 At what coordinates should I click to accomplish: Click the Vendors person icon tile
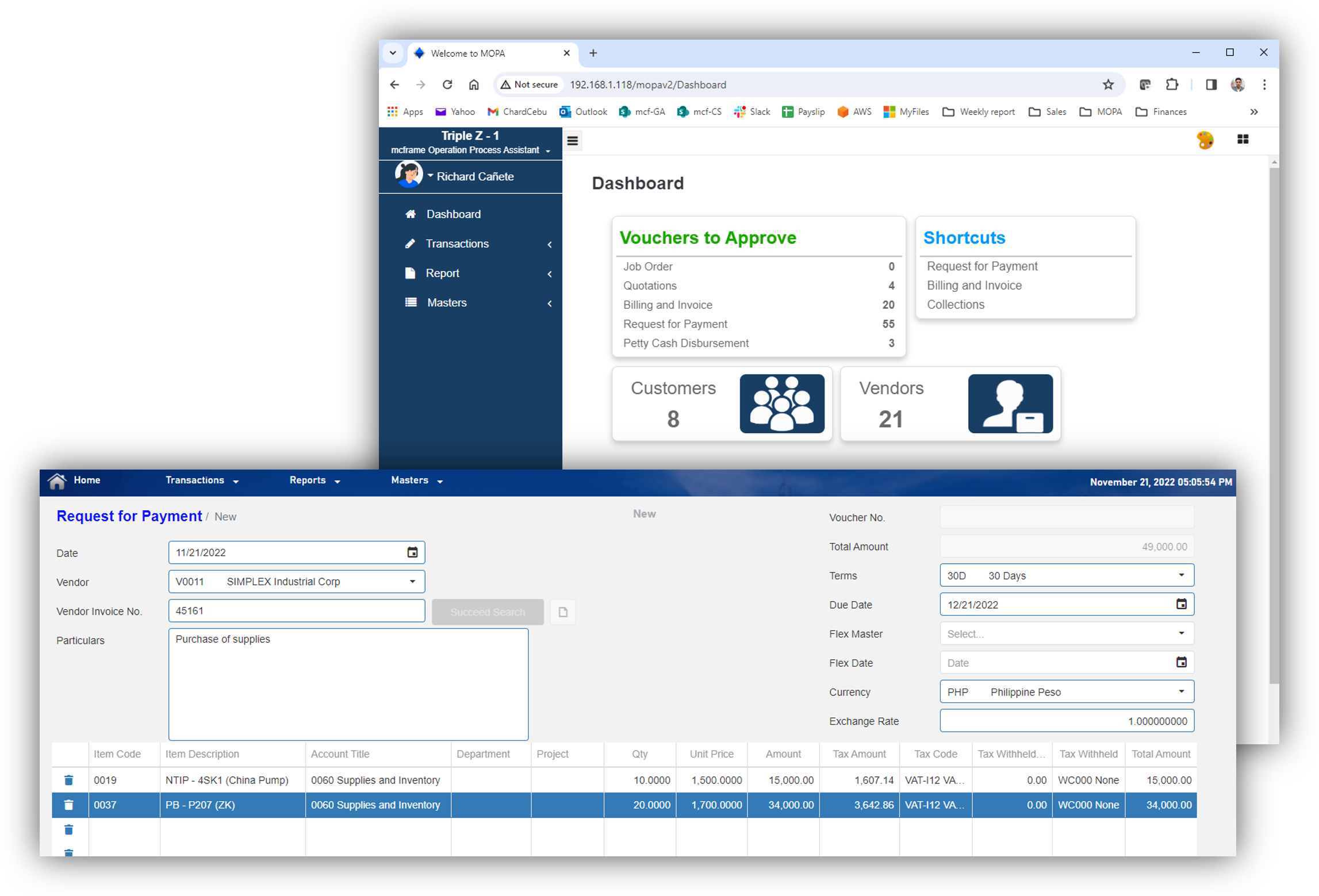click(x=1010, y=403)
